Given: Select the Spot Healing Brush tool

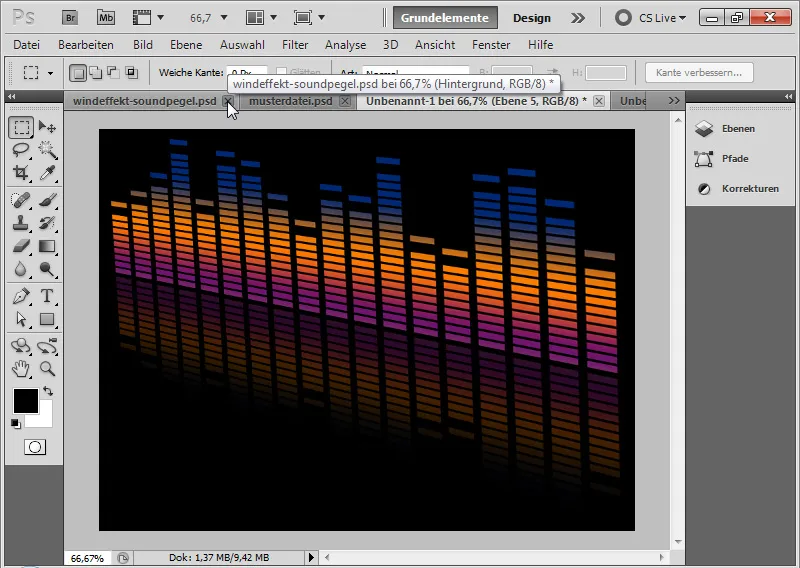Looking at the screenshot, I should tap(21, 200).
